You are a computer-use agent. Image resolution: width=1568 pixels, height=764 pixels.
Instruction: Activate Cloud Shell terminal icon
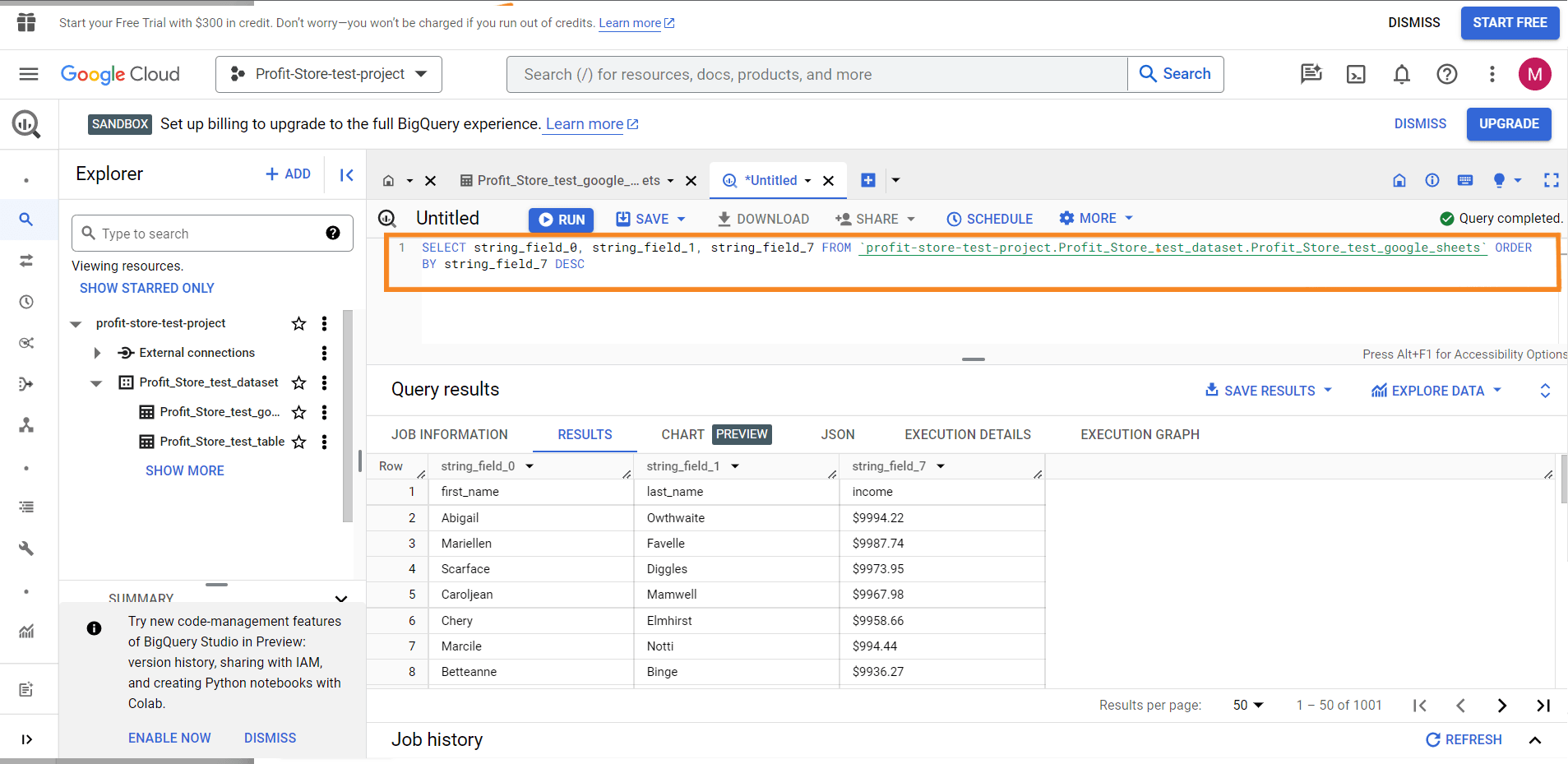pos(1356,74)
